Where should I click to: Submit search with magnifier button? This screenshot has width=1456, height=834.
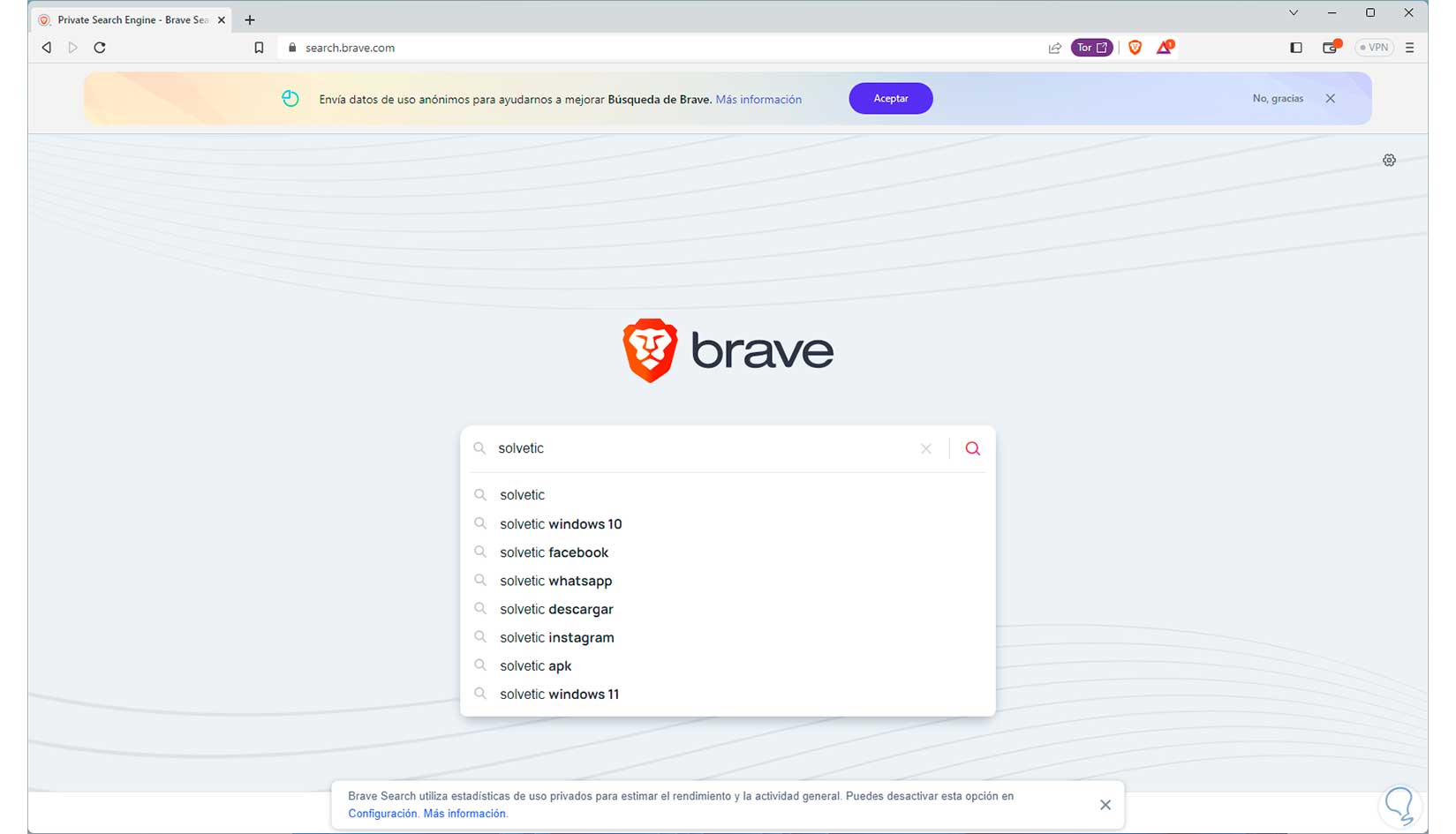[x=972, y=448]
